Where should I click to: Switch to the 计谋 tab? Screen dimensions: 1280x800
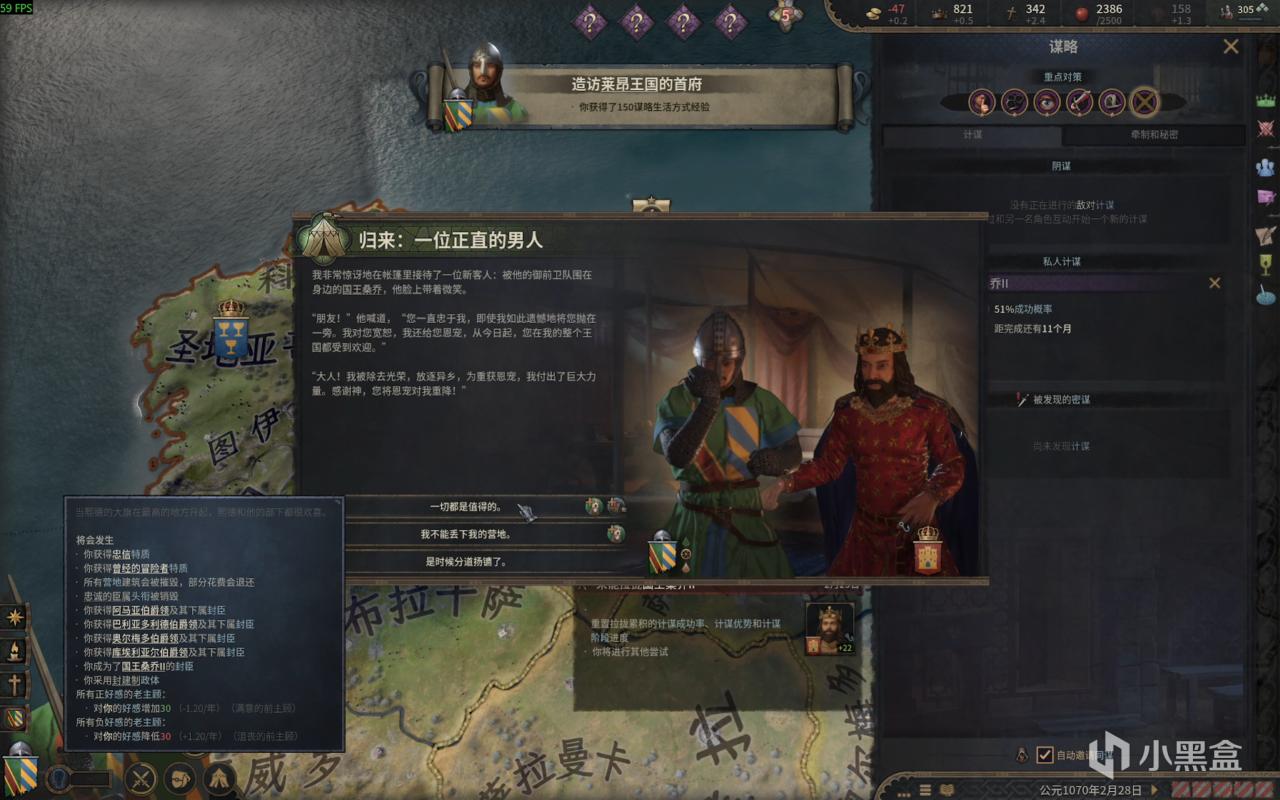pyautogui.click(x=972, y=135)
